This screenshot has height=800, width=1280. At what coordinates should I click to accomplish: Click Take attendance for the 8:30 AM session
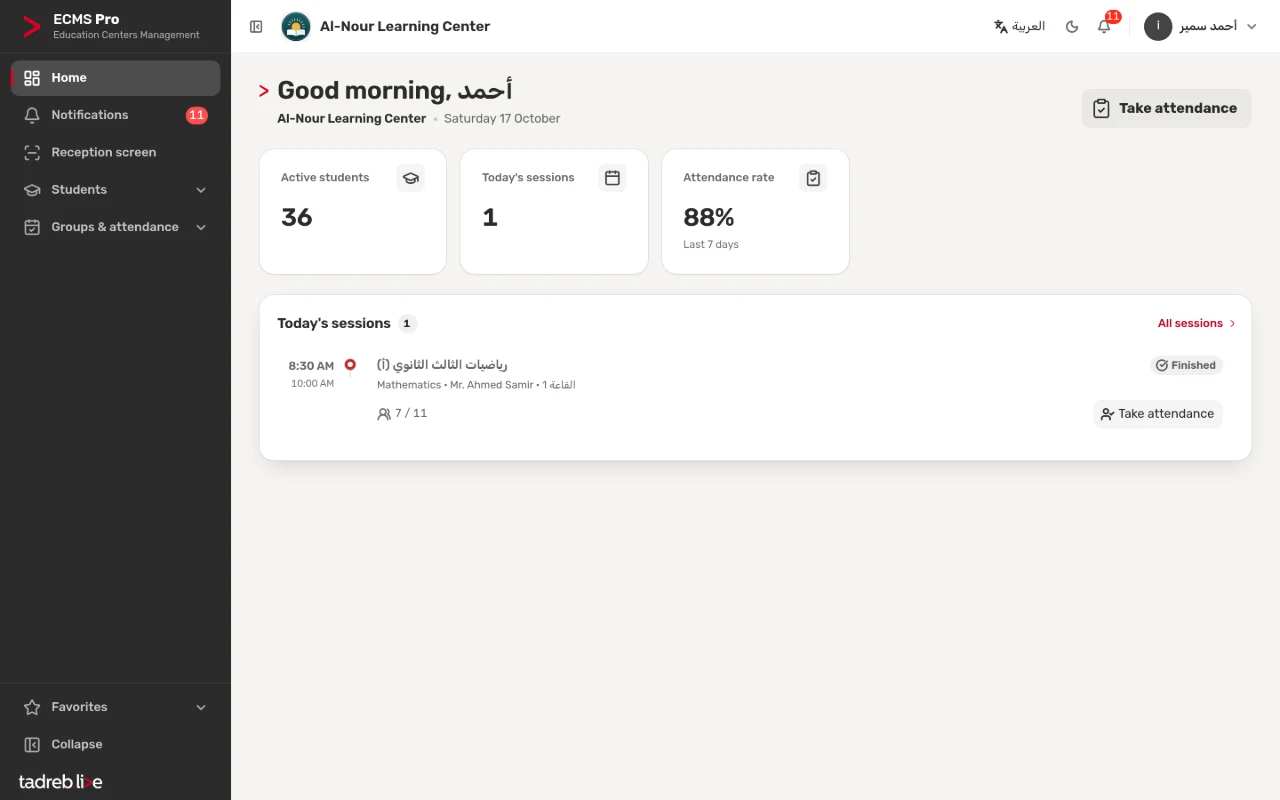(x=1157, y=414)
